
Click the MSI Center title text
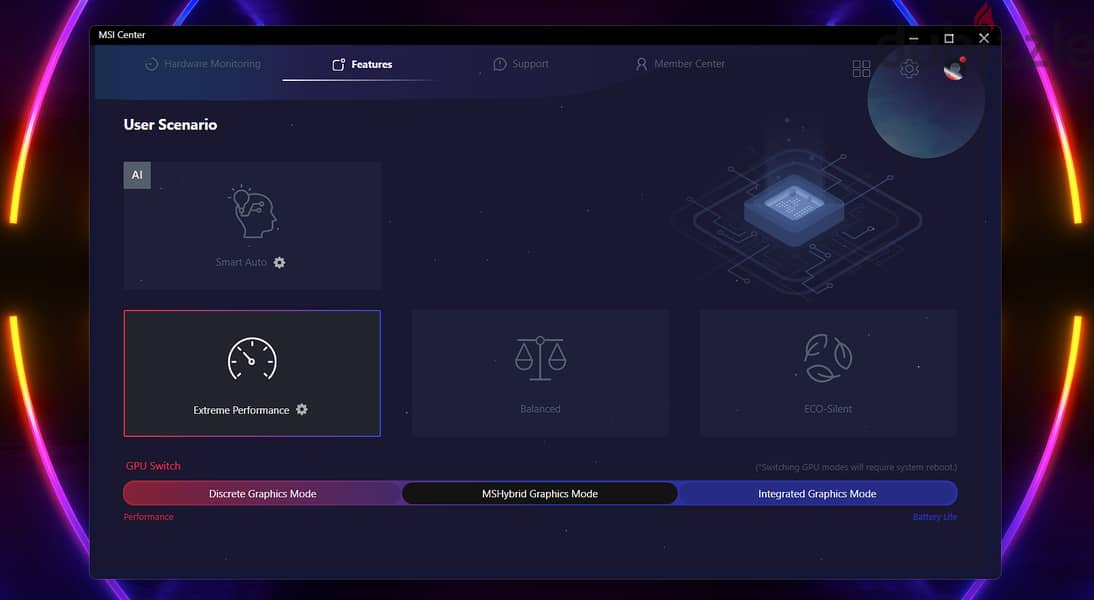click(x=121, y=34)
